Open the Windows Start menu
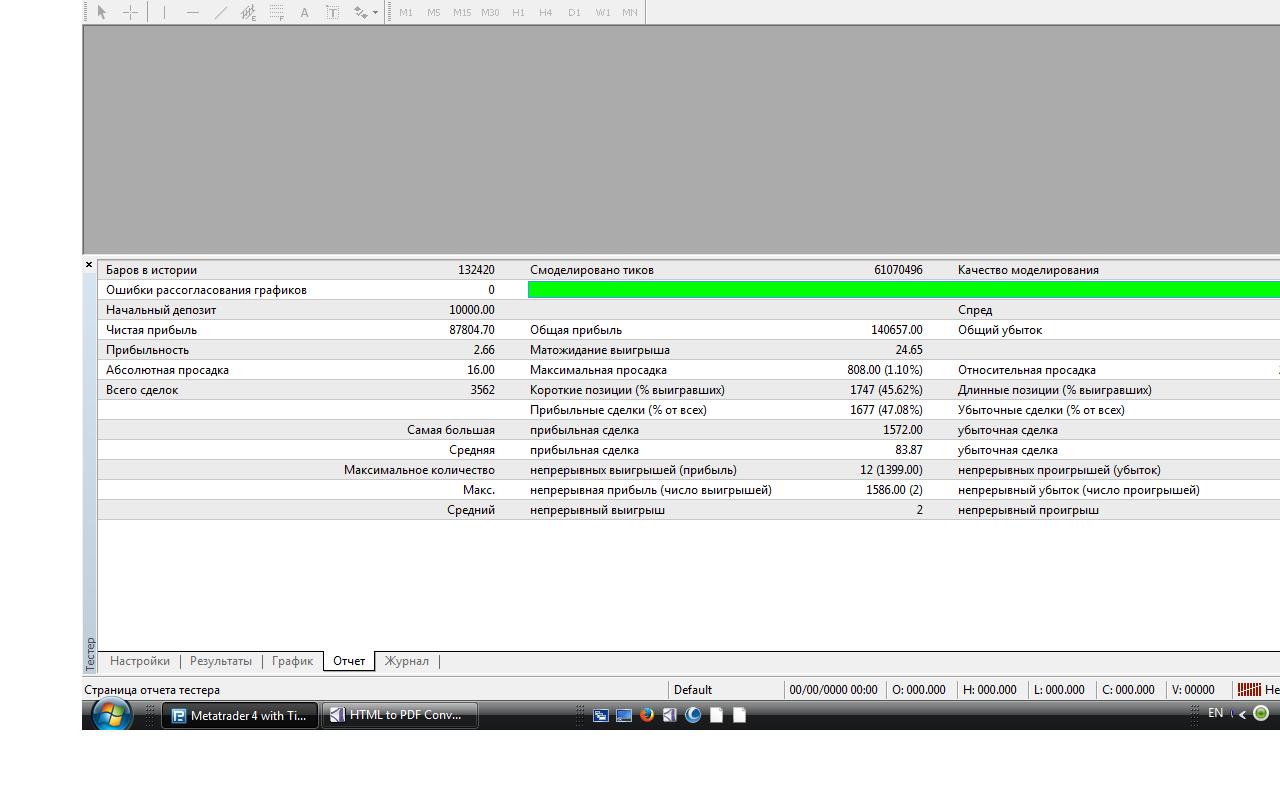The height and width of the screenshot is (800, 1280). pos(111,715)
